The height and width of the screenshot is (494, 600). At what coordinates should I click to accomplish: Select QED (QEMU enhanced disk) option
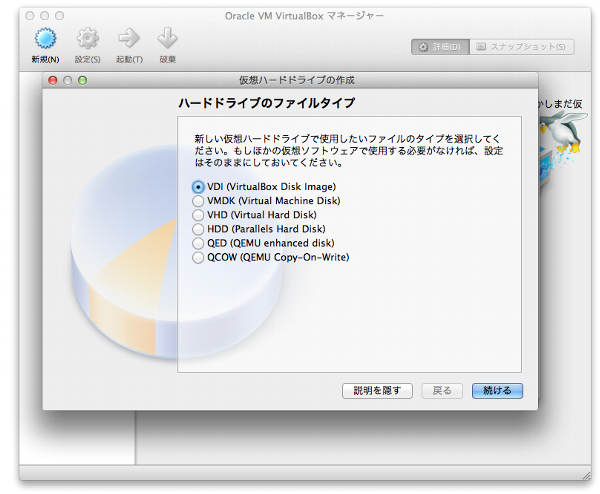tap(263, 243)
